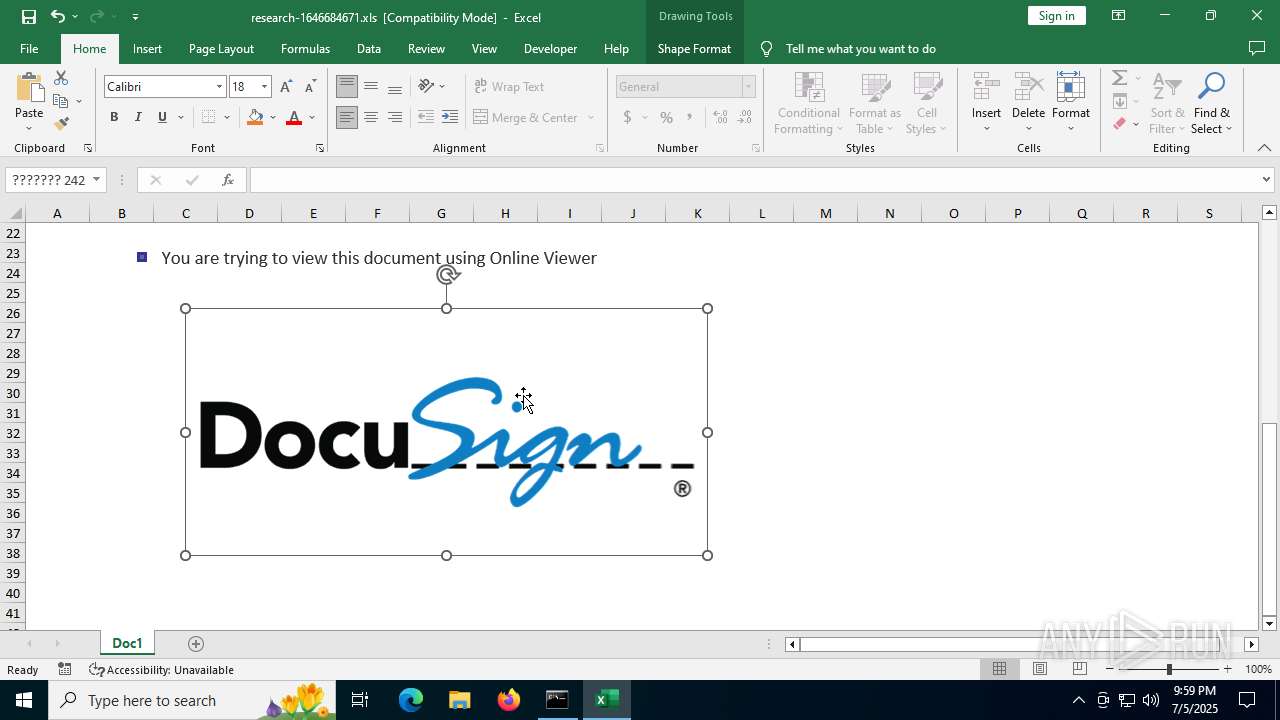Viewport: 1280px width, 720px height.
Task: Expand the Name Box dropdown
Action: click(96, 180)
